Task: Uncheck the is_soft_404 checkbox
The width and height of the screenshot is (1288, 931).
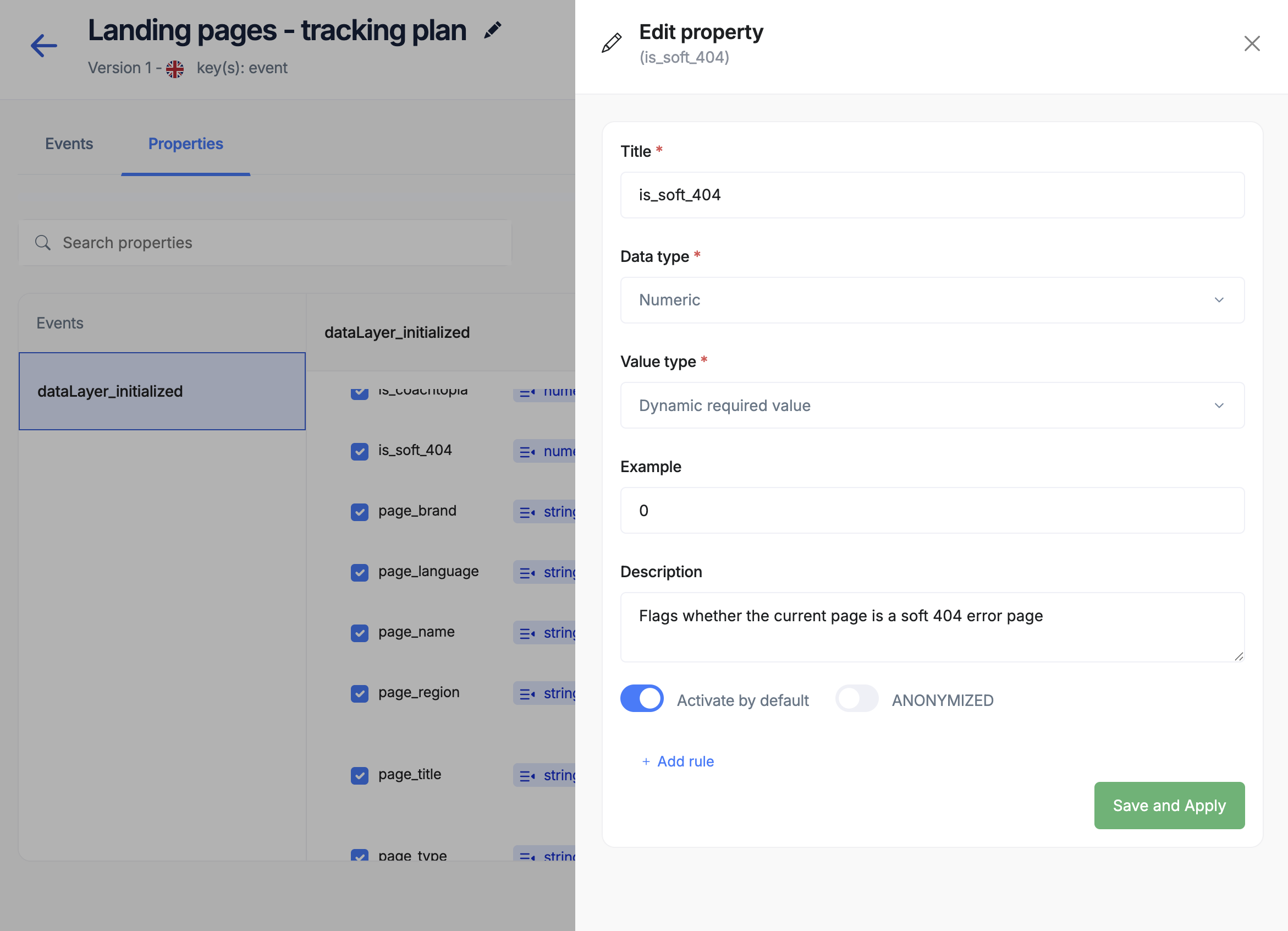Action: [360, 452]
